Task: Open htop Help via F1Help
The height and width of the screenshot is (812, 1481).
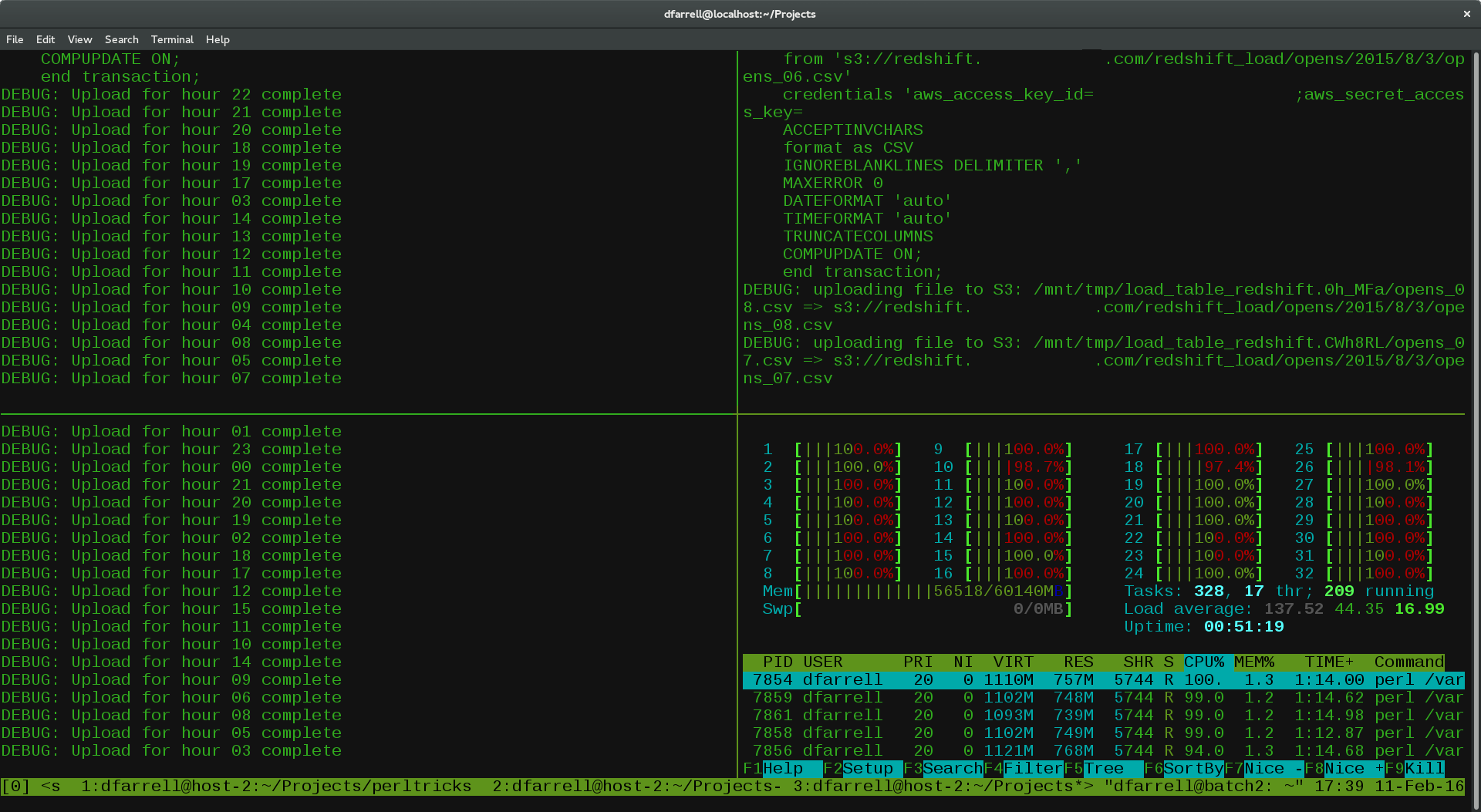Action: pos(779,768)
